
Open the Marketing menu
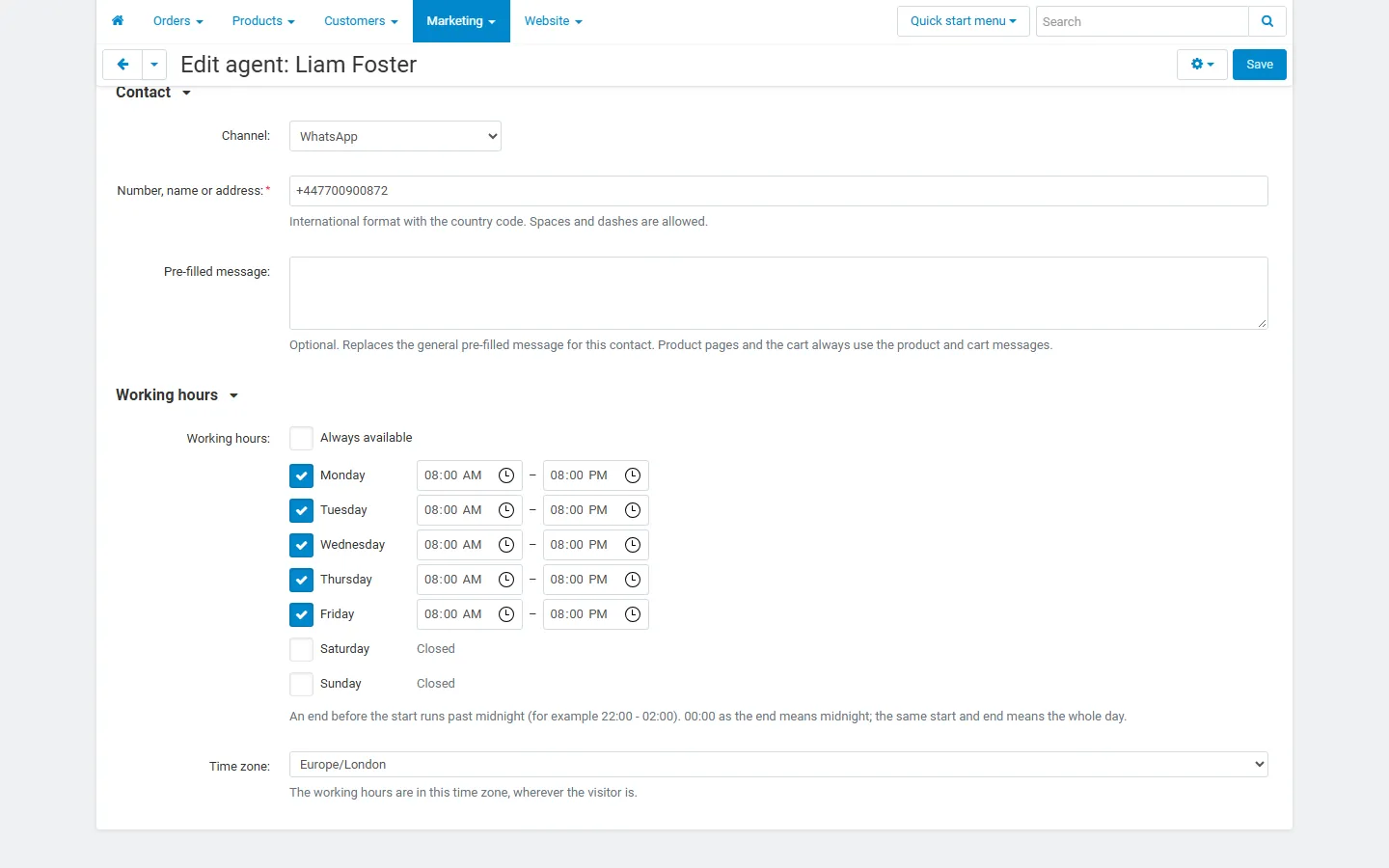461,21
